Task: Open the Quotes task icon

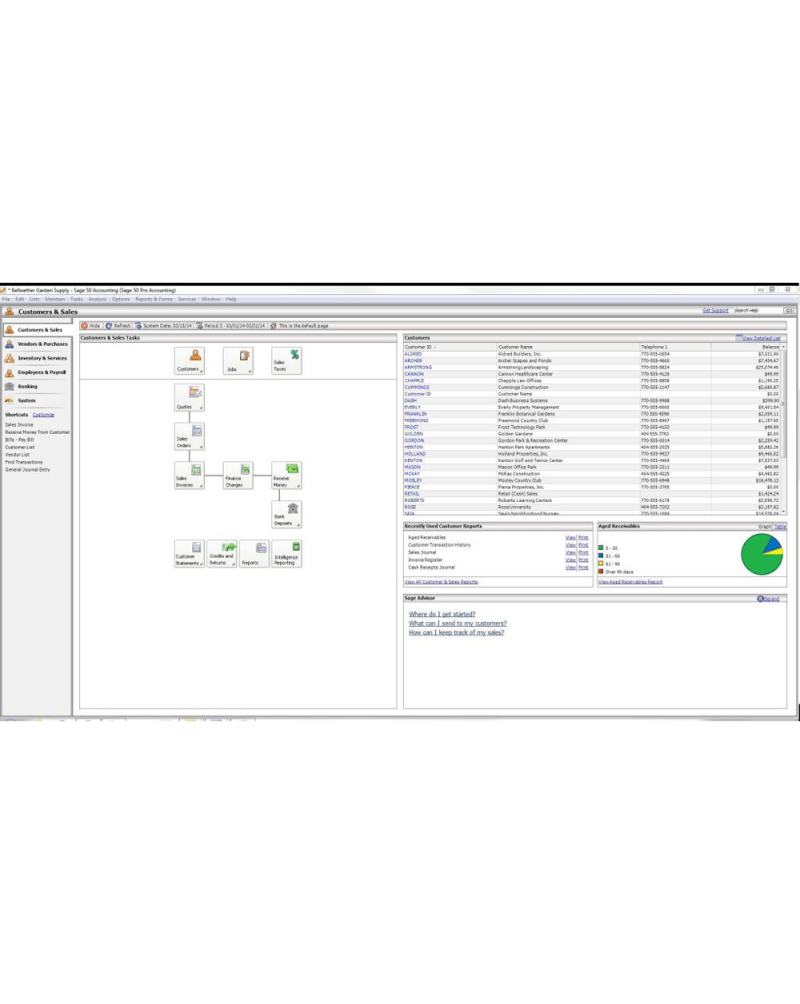Action: coord(189,398)
